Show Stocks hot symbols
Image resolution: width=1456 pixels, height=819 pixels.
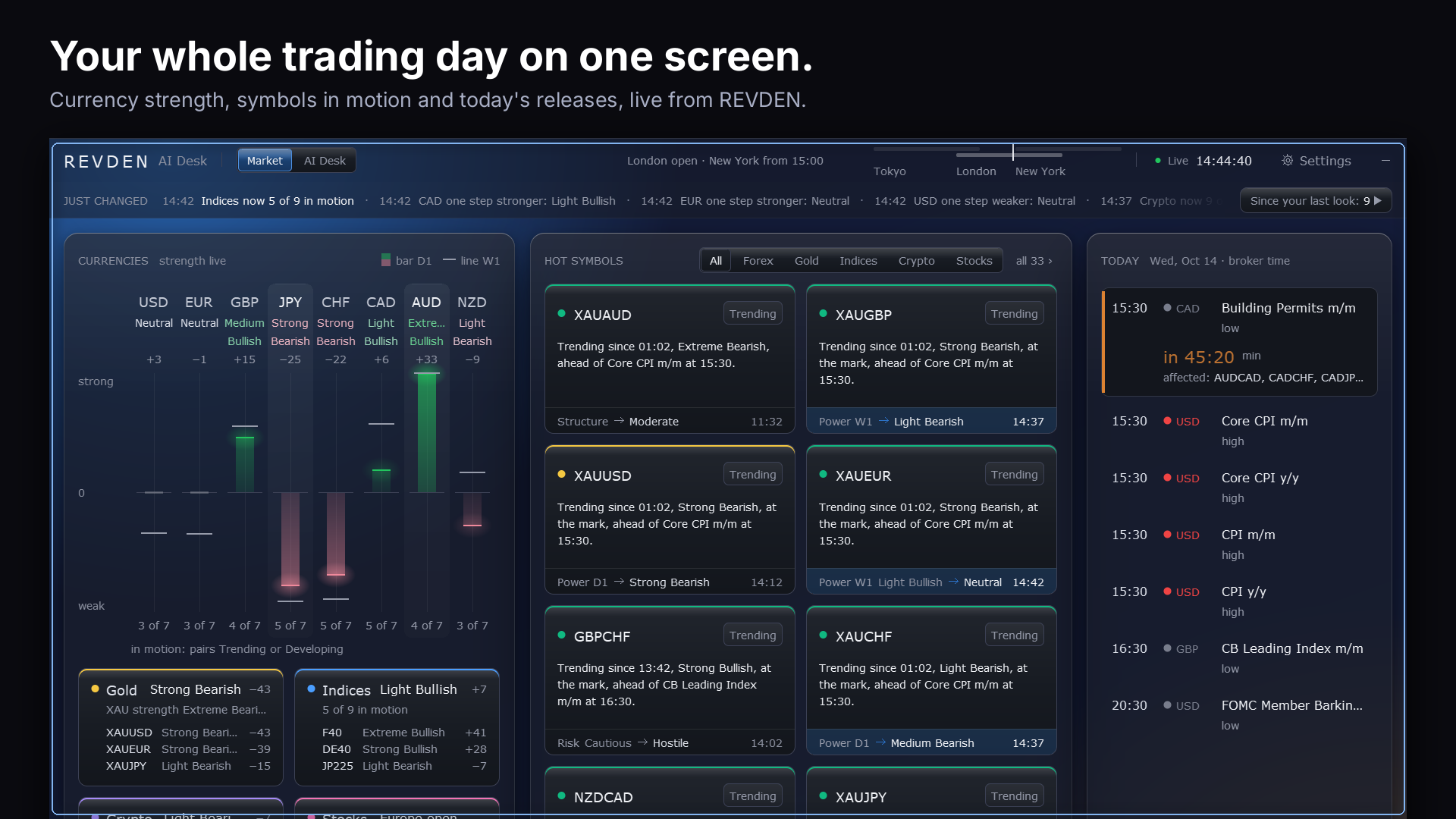(974, 261)
